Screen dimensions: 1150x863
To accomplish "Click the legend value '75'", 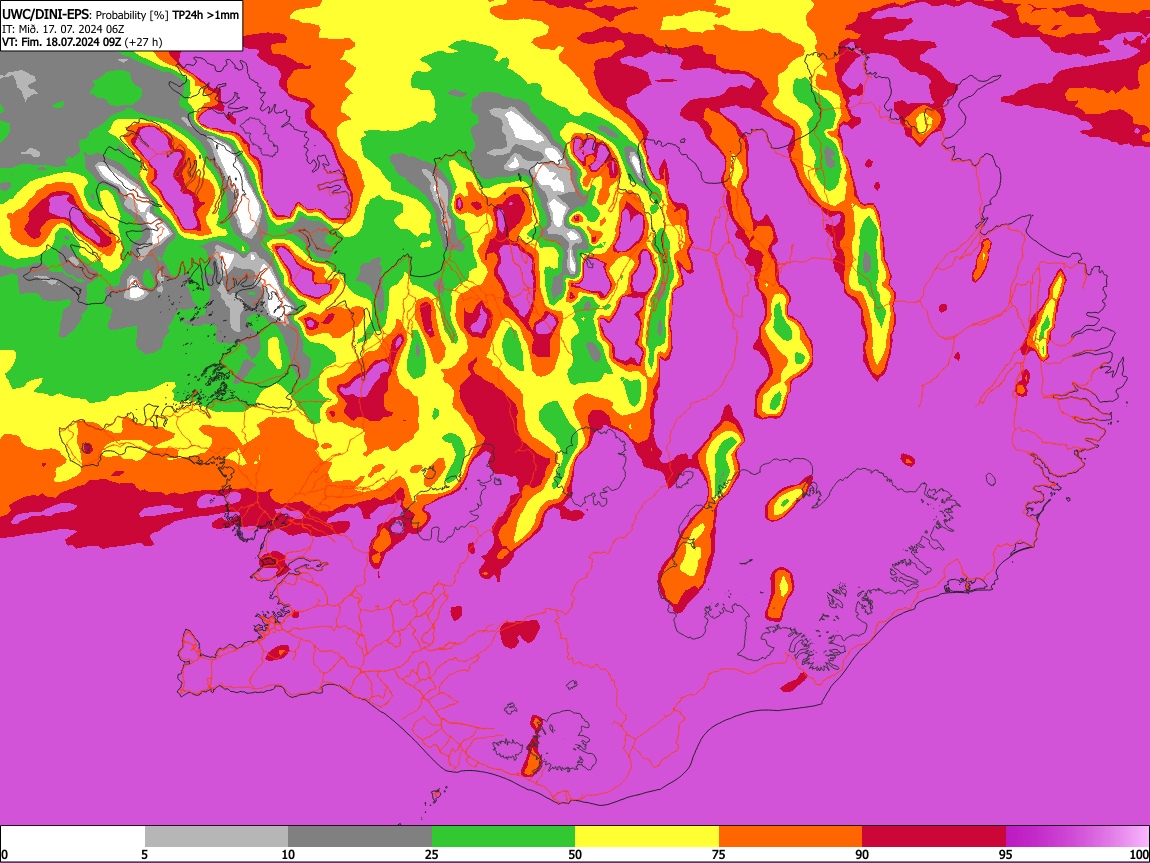I will pos(719,855).
